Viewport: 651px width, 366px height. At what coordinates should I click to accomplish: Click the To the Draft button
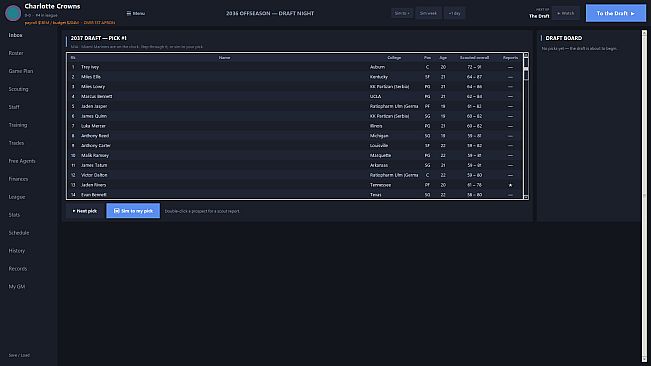[x=616, y=13]
